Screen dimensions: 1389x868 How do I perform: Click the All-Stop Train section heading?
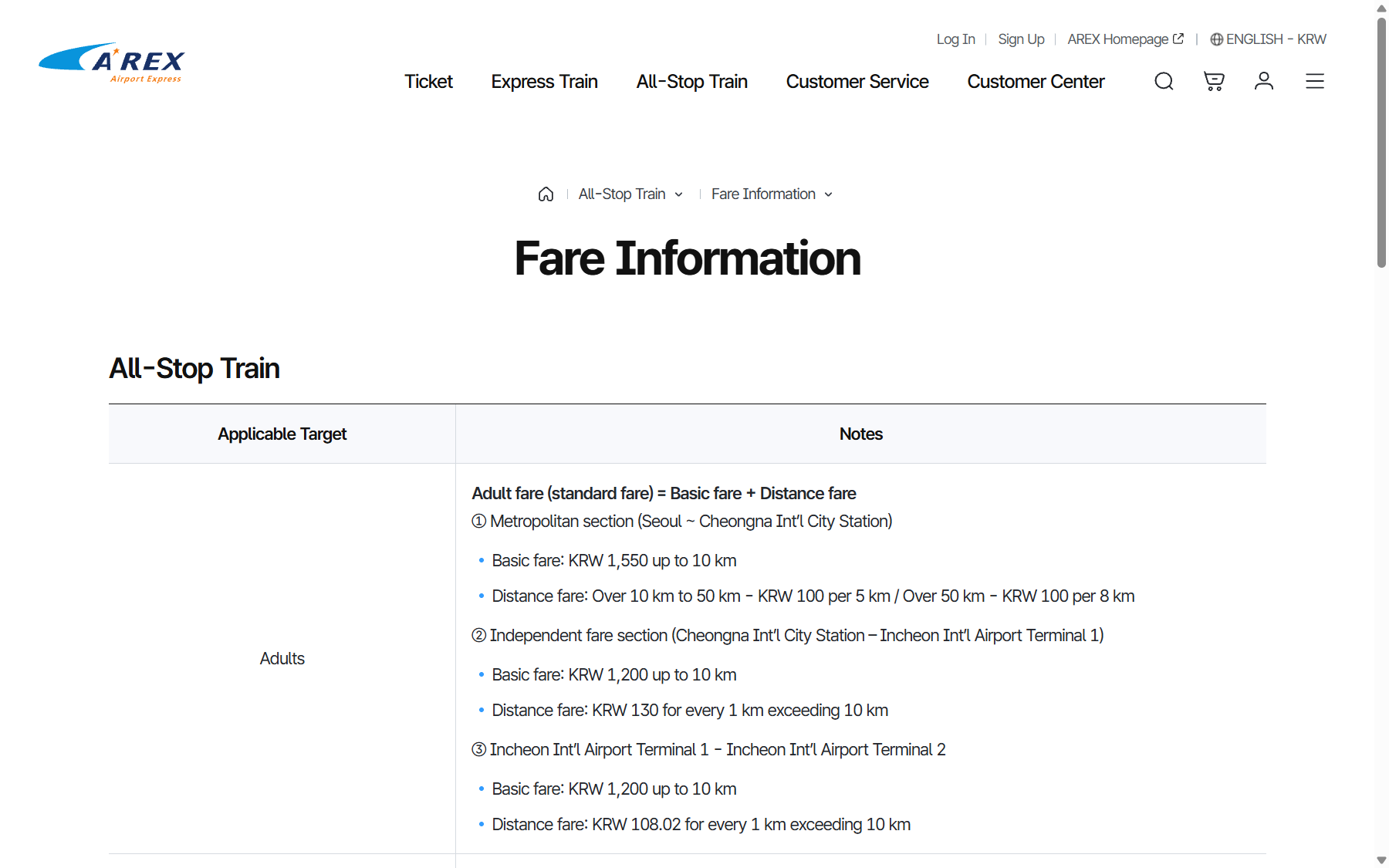194,368
